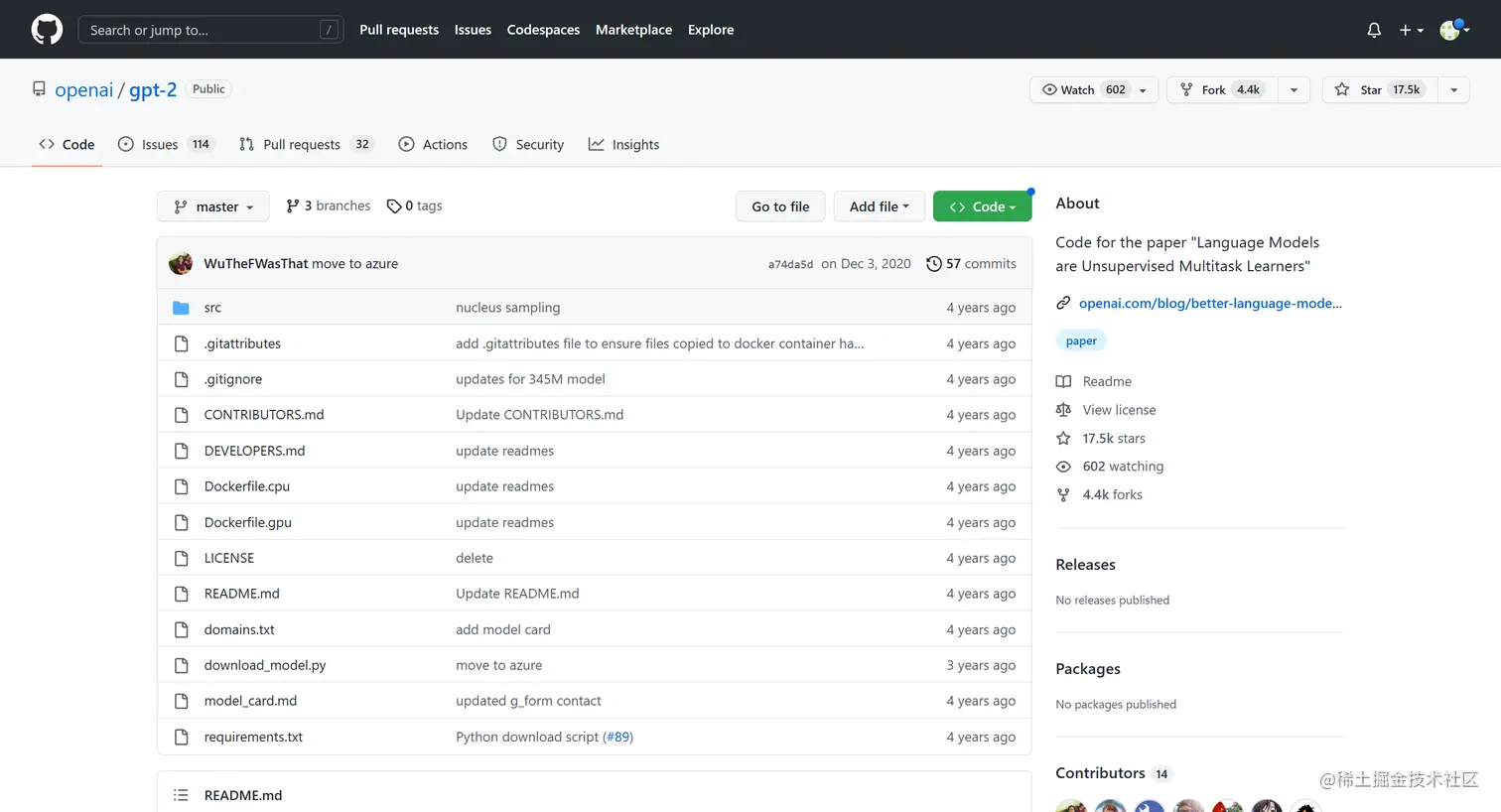The image size is (1501, 812).
Task: Open the README.md outline list icon
Action: pos(181,795)
